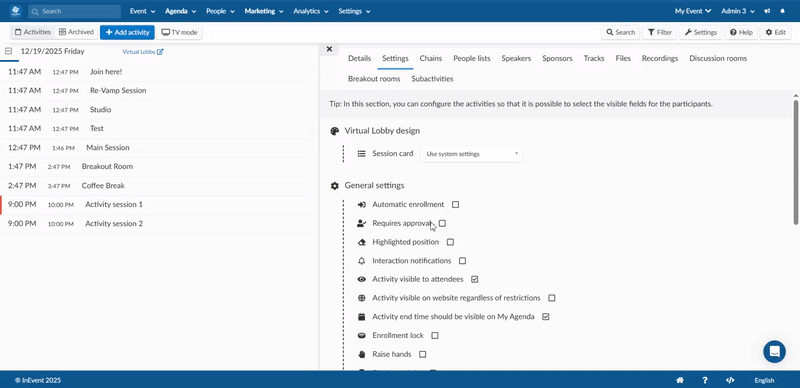
Task: Click the TV mode button
Action: [x=179, y=32]
